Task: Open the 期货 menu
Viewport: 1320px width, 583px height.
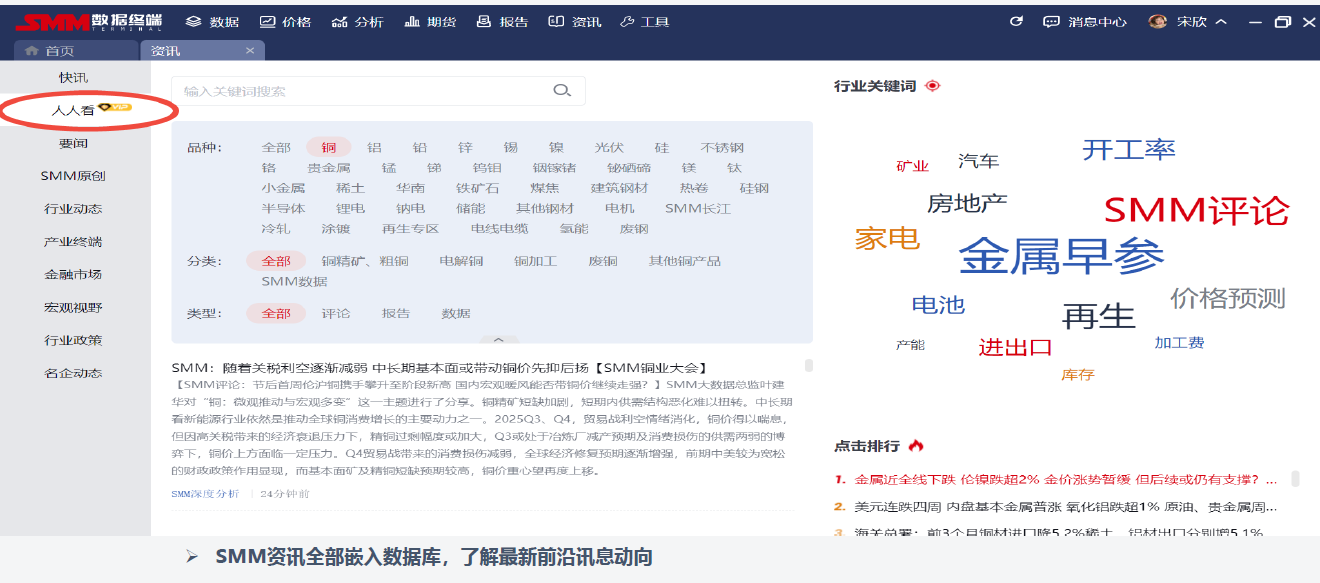Action: [430, 21]
